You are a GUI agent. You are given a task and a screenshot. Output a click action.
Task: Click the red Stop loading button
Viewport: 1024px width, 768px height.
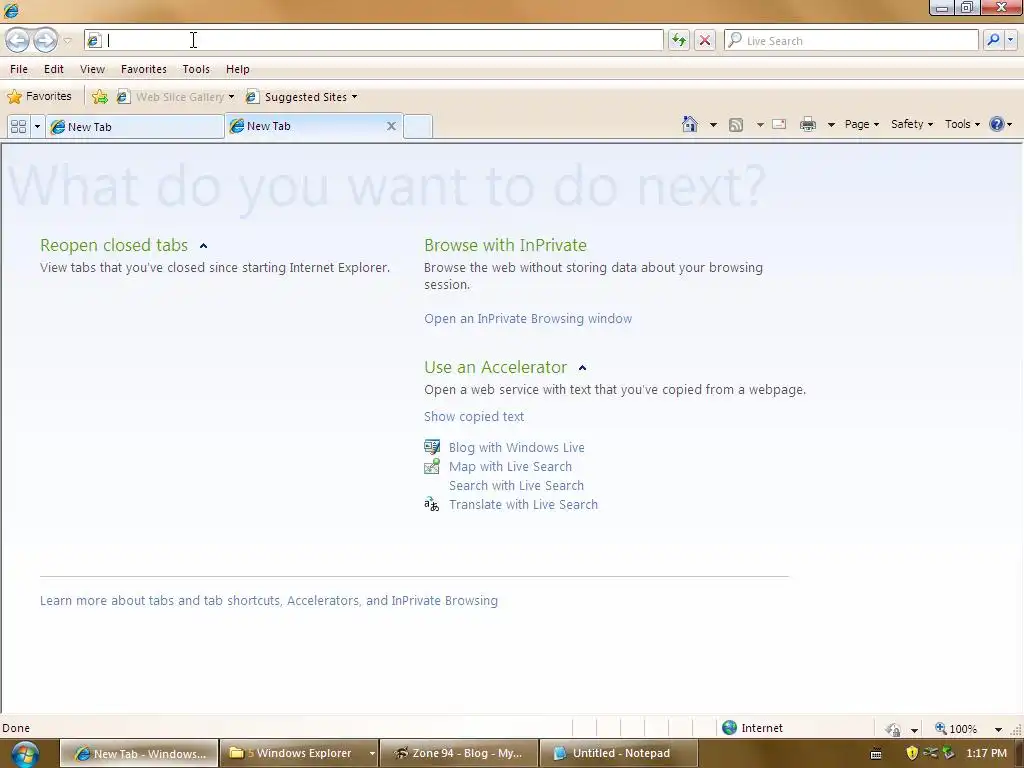[705, 40]
